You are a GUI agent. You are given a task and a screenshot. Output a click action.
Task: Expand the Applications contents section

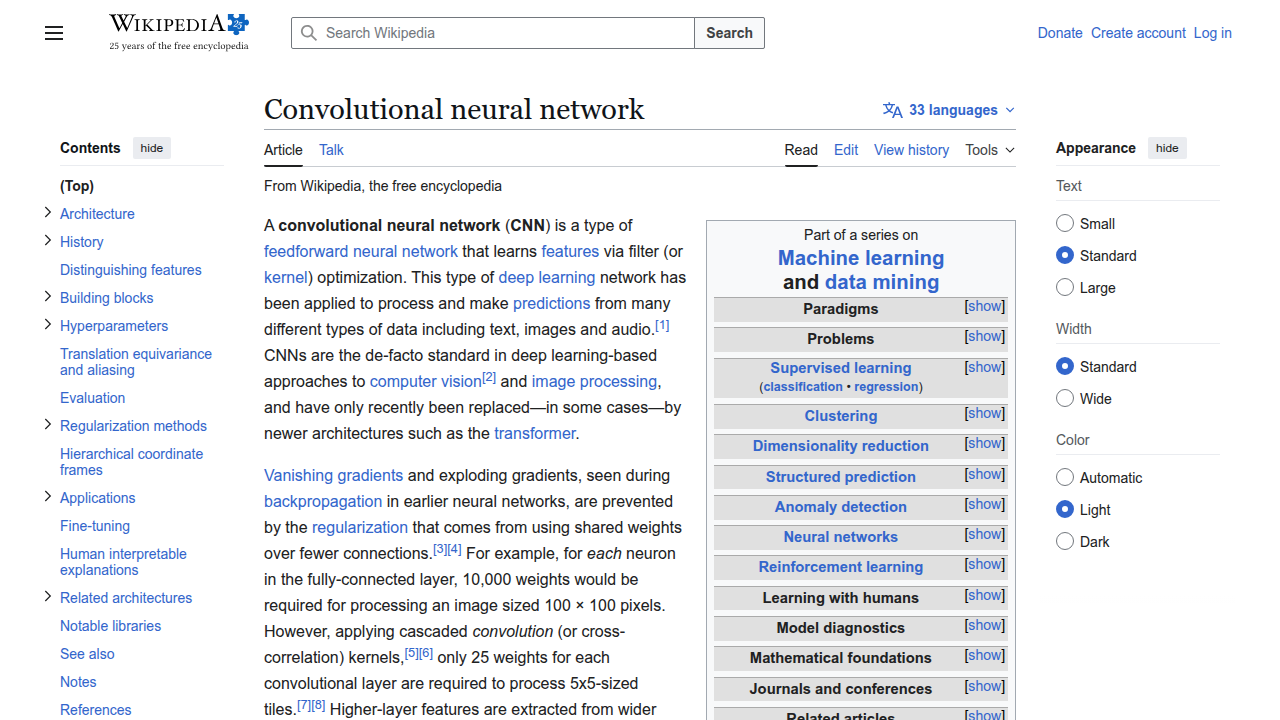point(47,497)
